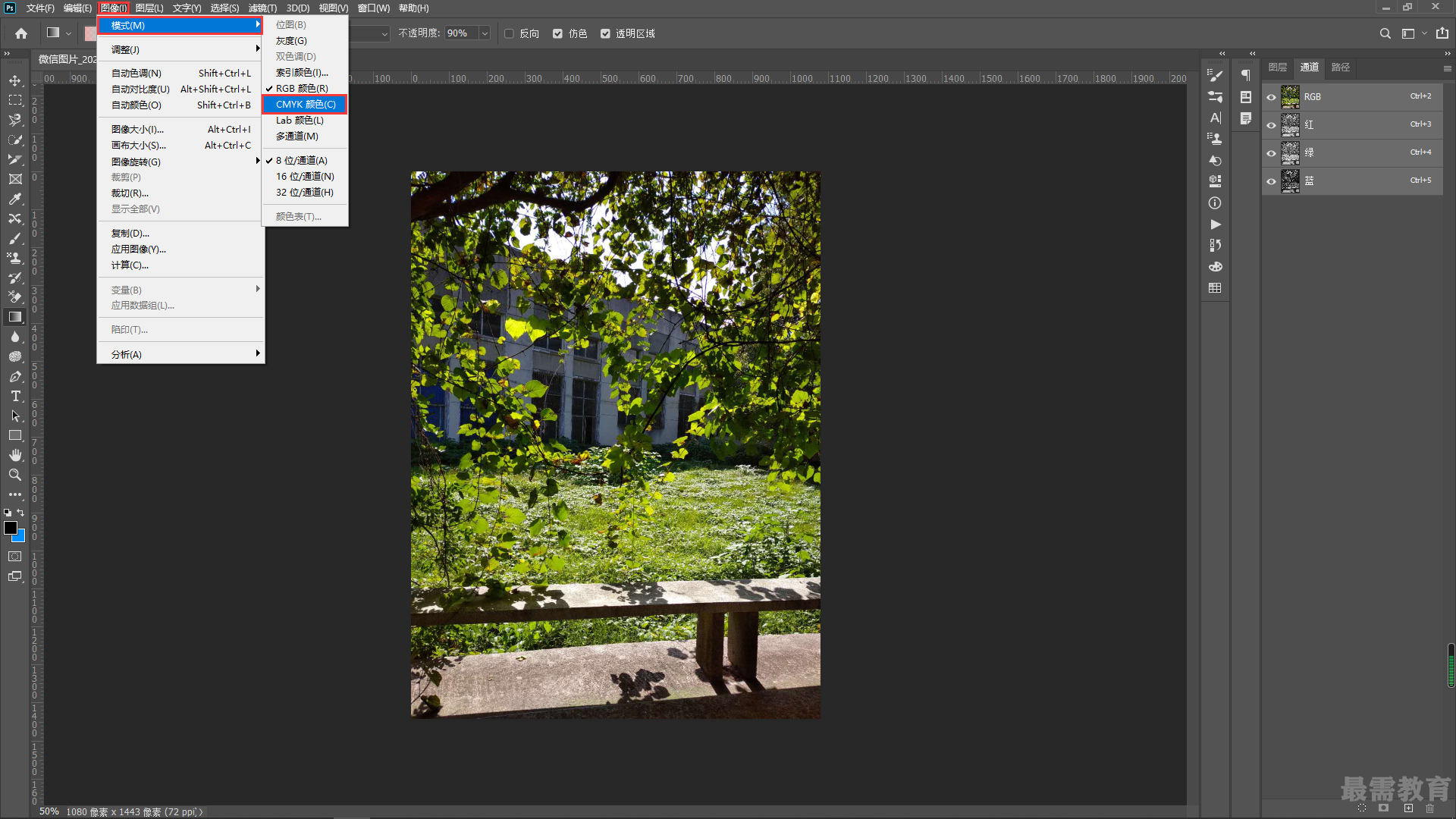The width and height of the screenshot is (1456, 819).
Task: Select the Lasso tool
Action: click(15, 120)
